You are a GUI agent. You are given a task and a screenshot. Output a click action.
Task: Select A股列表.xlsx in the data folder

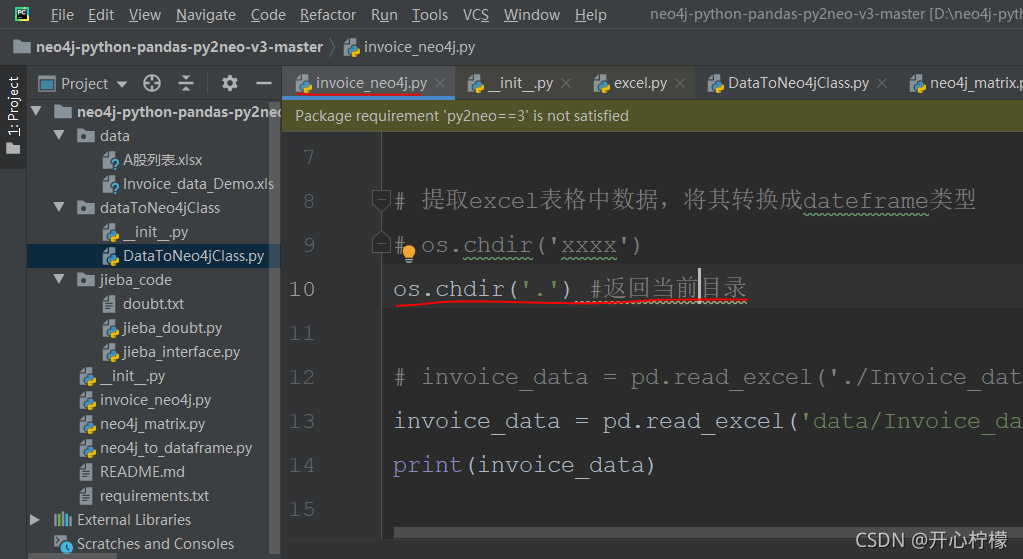pyautogui.click(x=152, y=160)
